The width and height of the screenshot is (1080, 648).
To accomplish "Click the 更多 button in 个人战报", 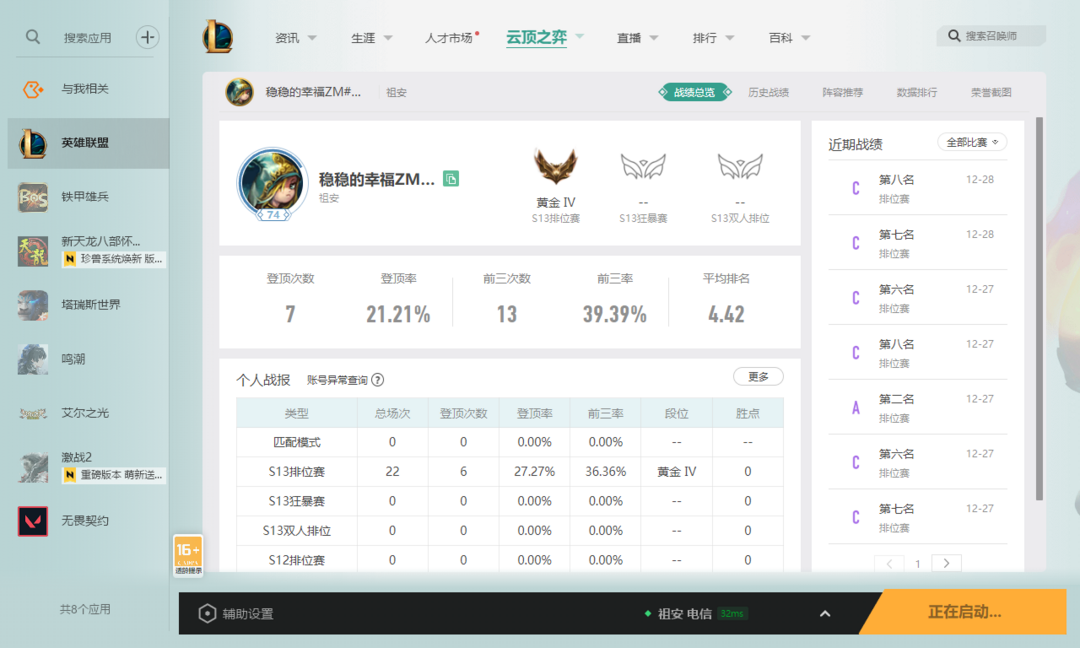I will [758, 377].
